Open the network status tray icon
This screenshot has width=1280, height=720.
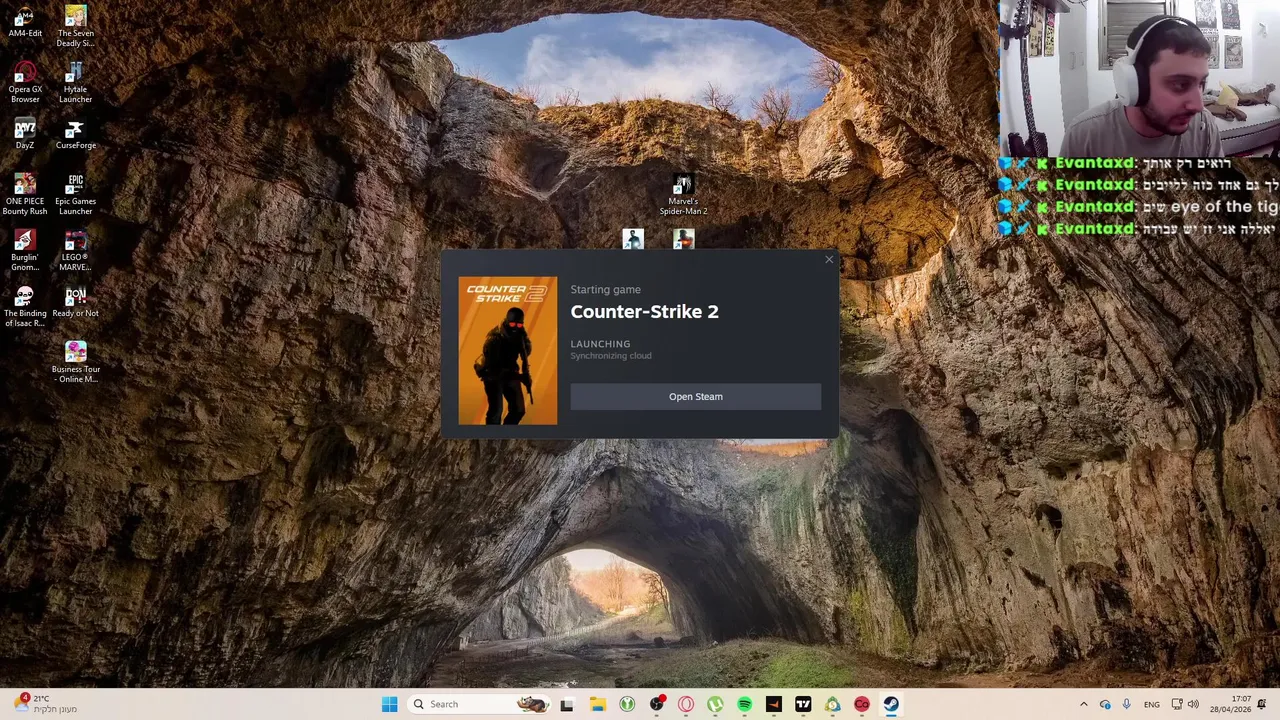click(x=1177, y=704)
